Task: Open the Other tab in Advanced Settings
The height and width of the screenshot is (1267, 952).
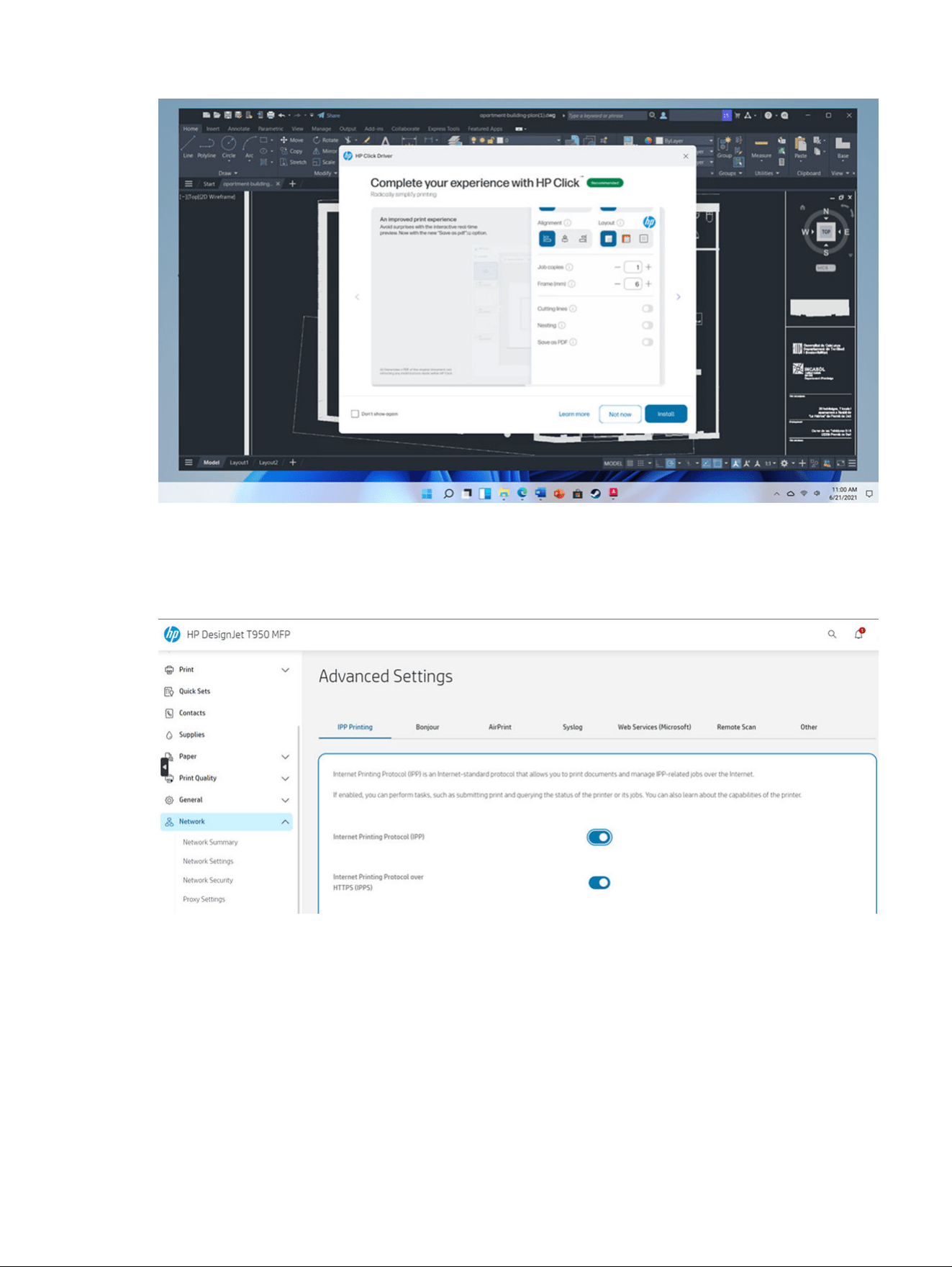Action: click(809, 727)
